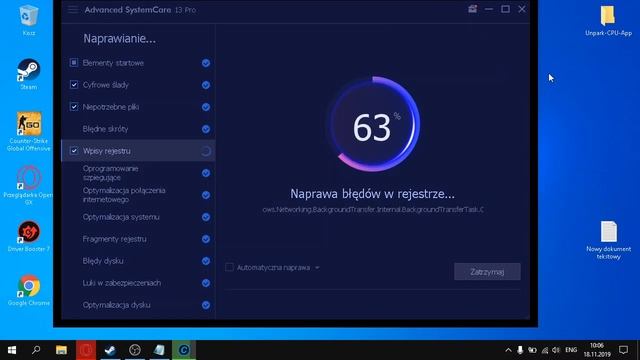
Task: Select the Błędne skróty list item
Action: (138, 129)
